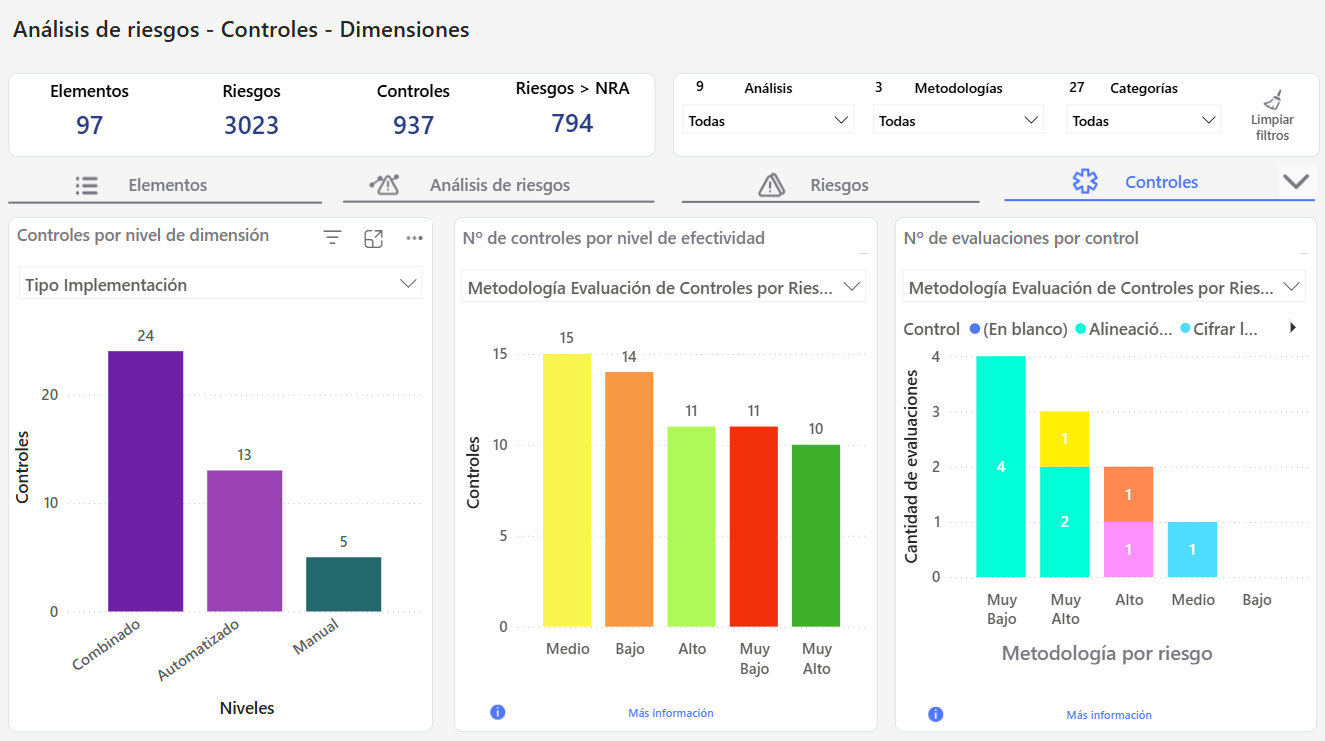
Task: Select the Controles tab
Action: (x=1160, y=182)
